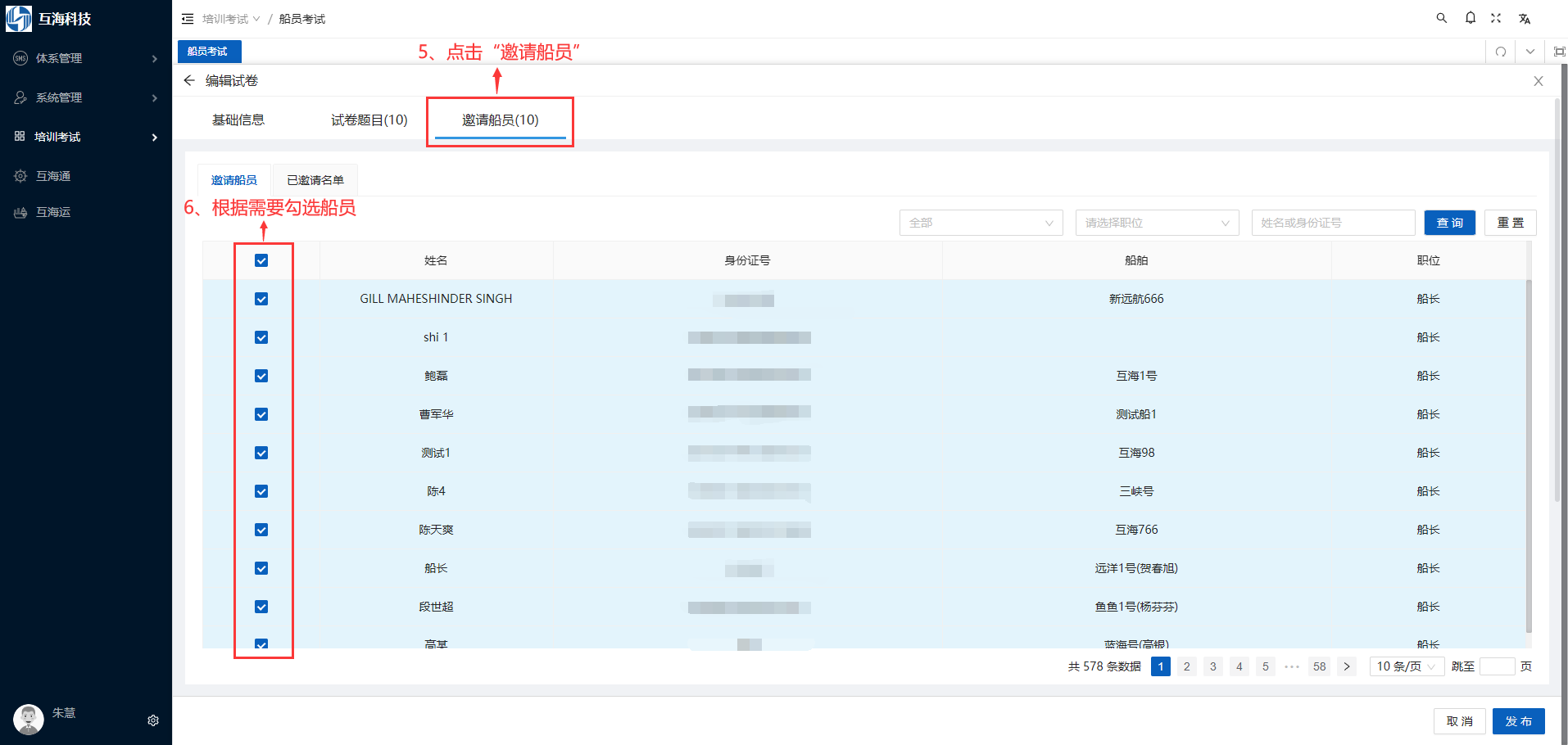Open the 请选择职位 dropdown

click(x=1158, y=223)
